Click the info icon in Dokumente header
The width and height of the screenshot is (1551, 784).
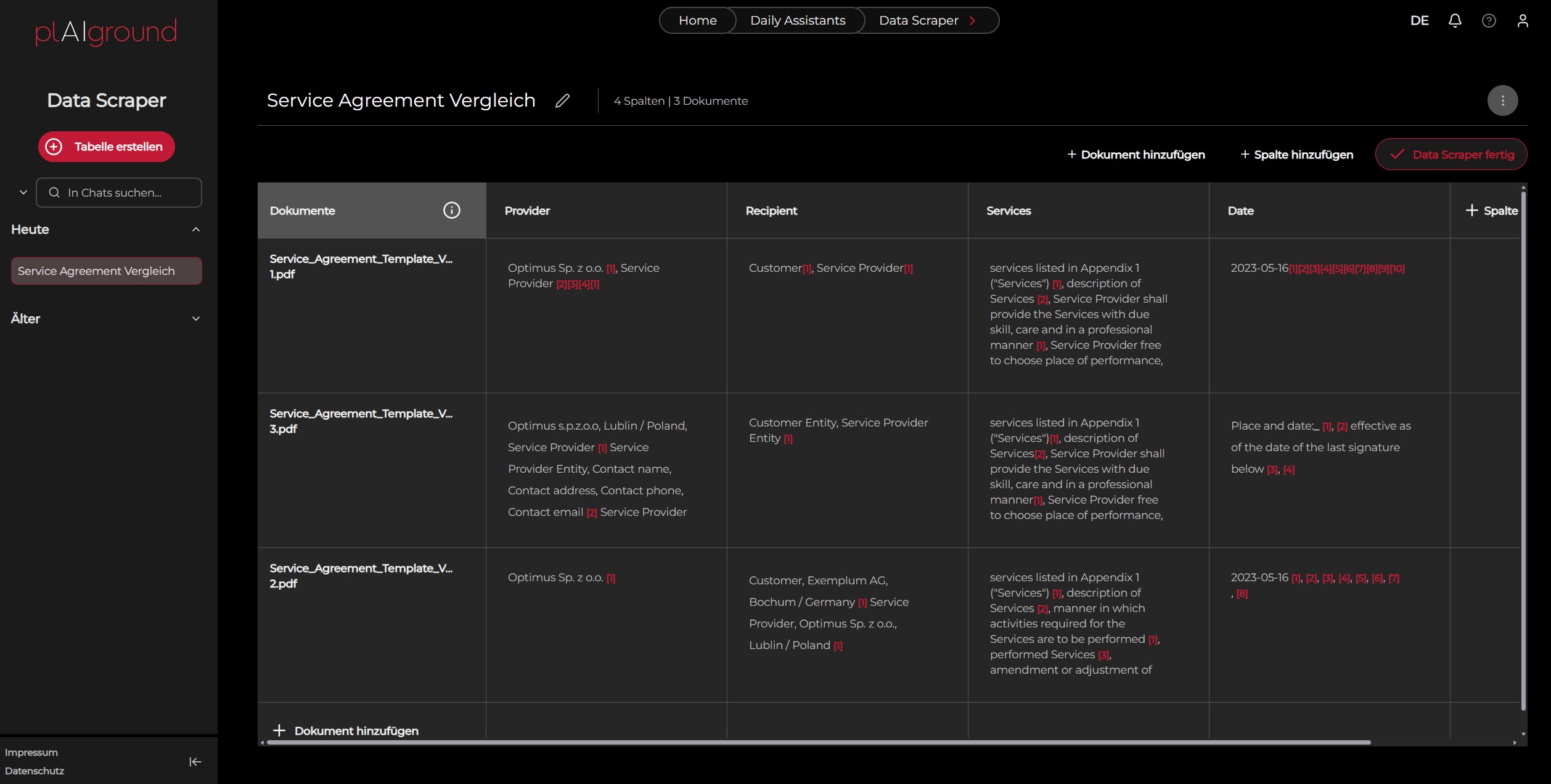point(451,211)
